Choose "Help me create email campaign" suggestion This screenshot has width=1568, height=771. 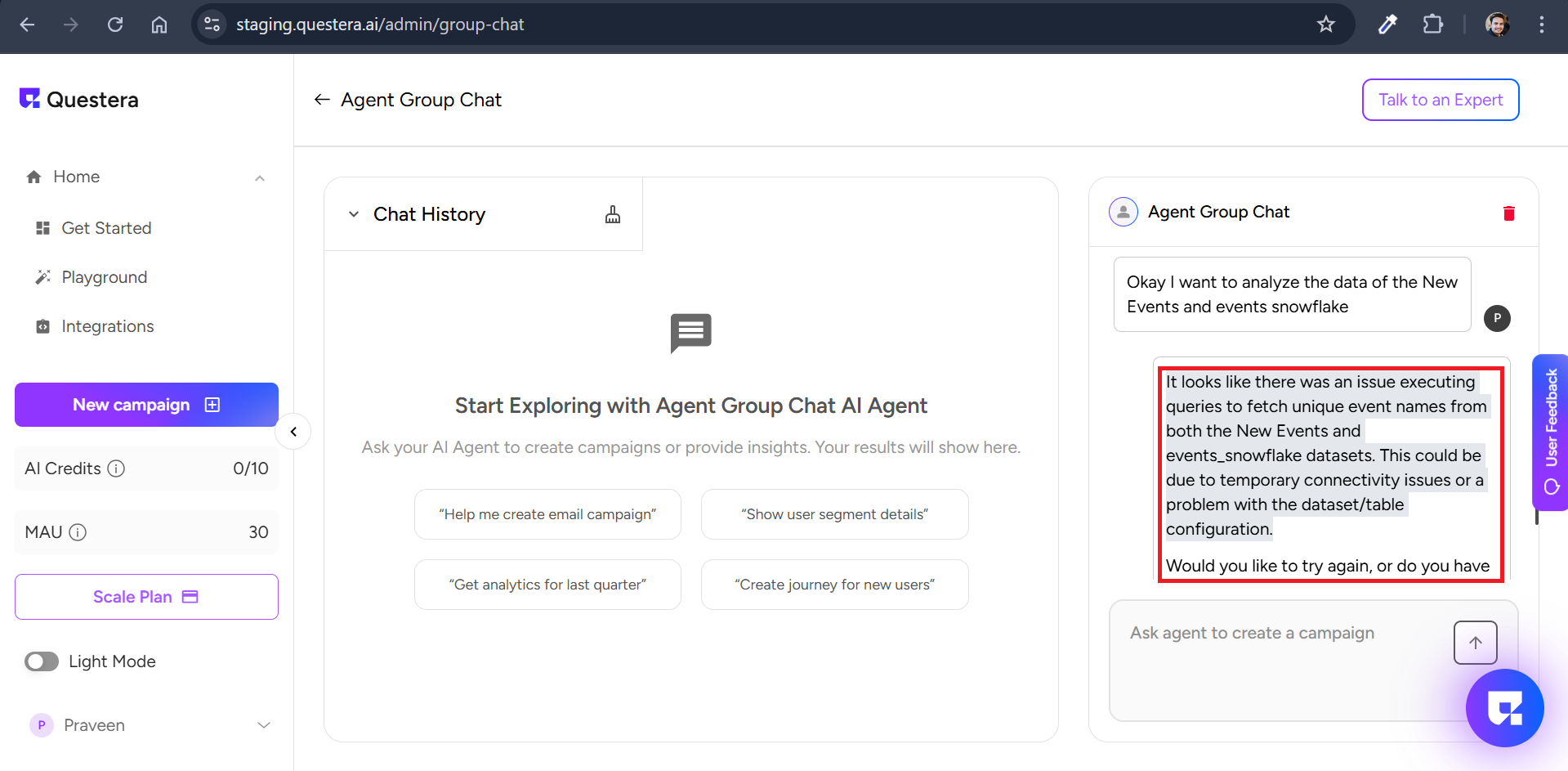547,514
